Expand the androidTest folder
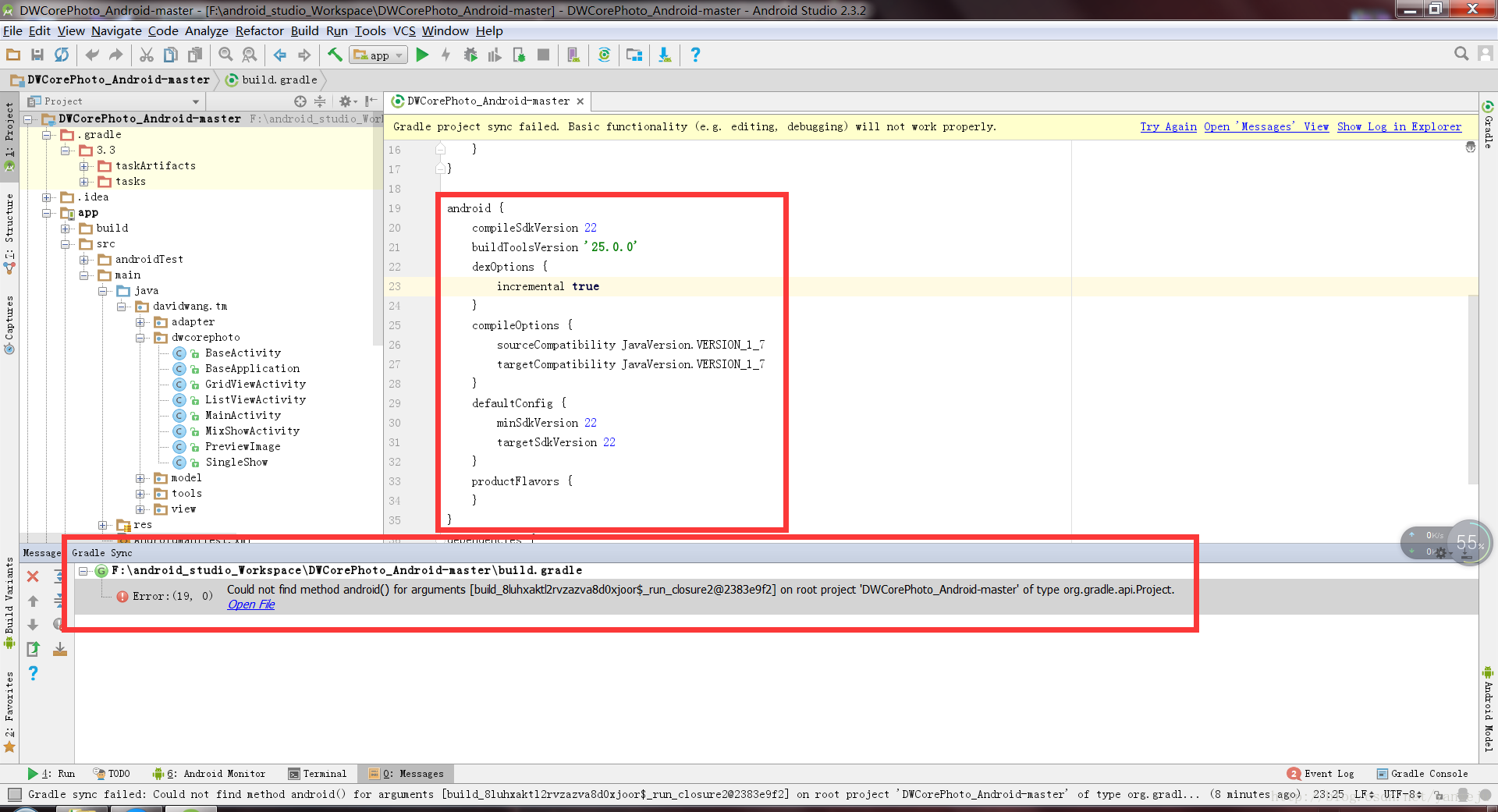Screen dimensions: 1498x812 point(84,260)
